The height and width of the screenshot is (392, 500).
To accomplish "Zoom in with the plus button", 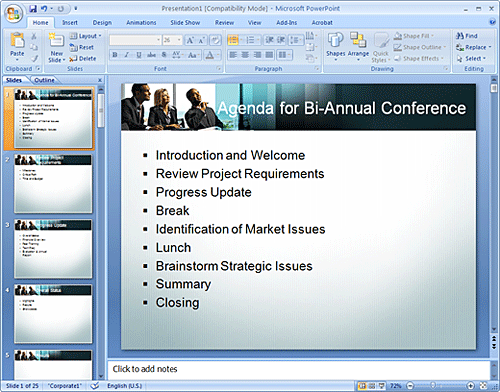I will pos(470,386).
